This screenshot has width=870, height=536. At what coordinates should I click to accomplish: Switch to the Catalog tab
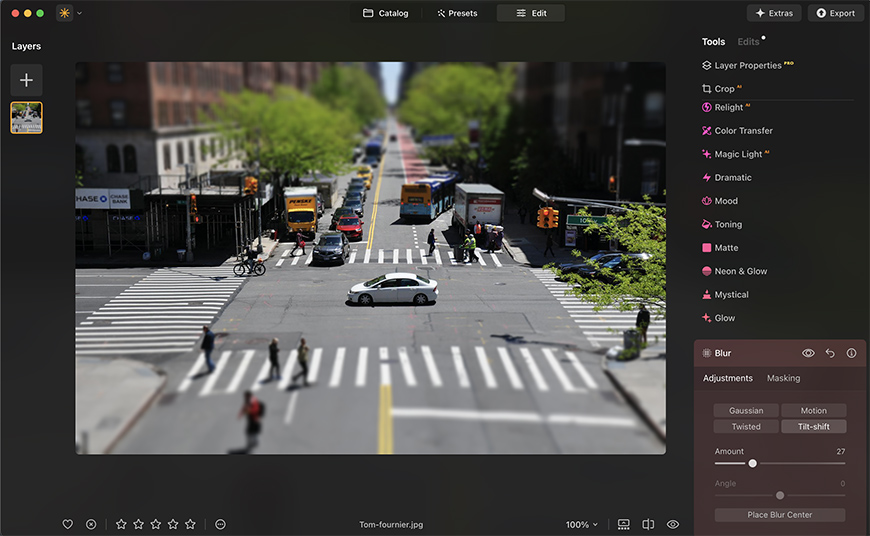click(x=386, y=13)
